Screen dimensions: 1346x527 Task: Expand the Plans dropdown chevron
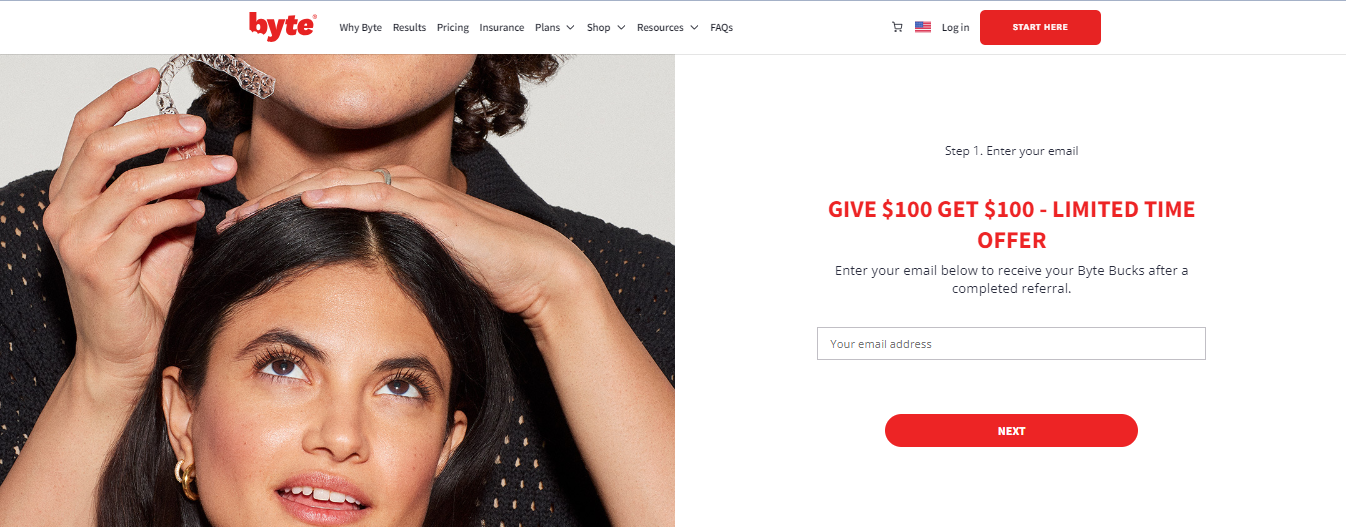click(570, 27)
